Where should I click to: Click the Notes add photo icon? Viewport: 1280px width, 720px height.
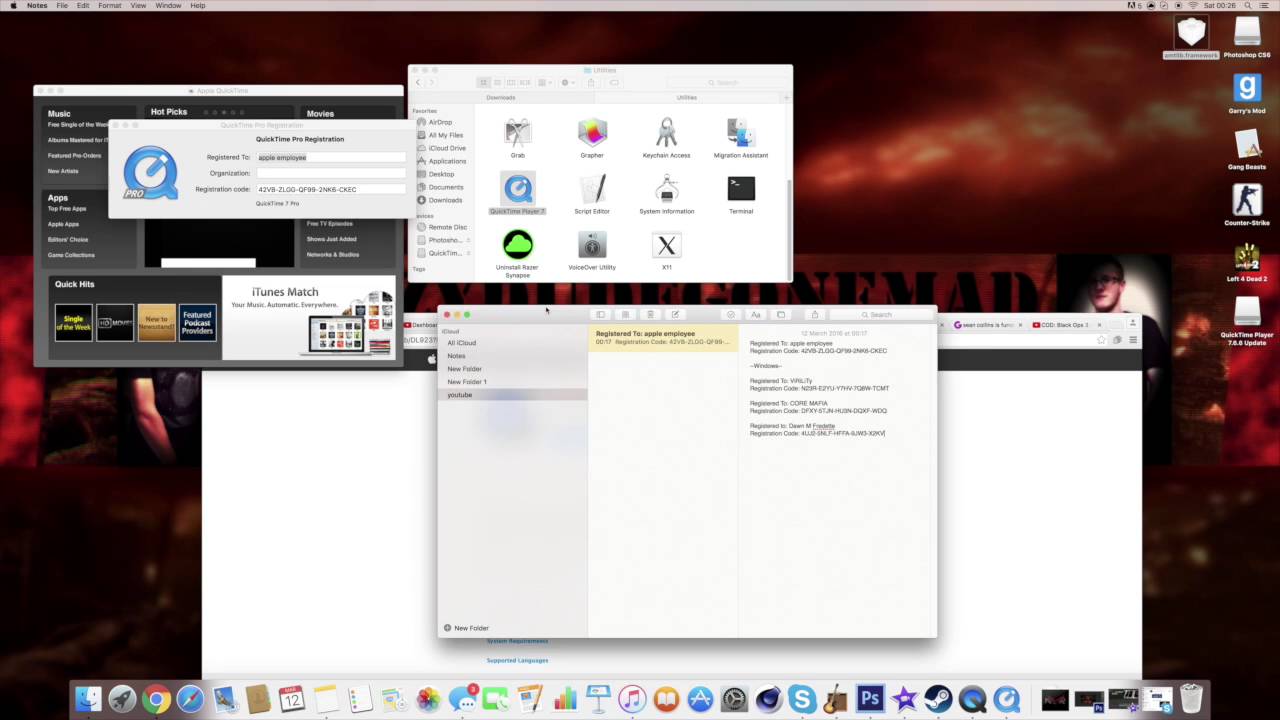781,315
